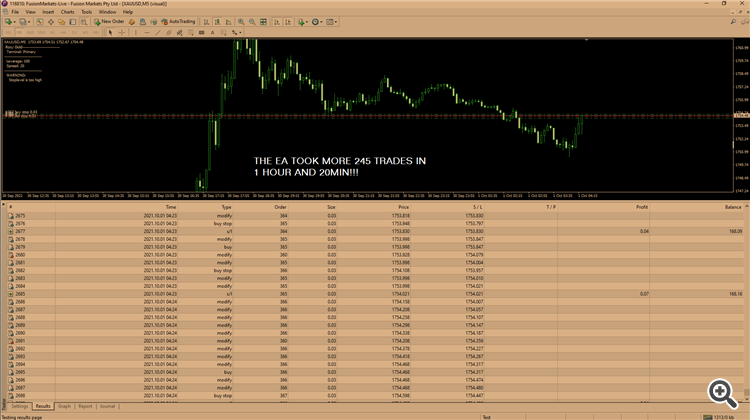The height and width of the screenshot is (420, 750).
Task: Open the chat icon at top right
Action: pos(745,22)
